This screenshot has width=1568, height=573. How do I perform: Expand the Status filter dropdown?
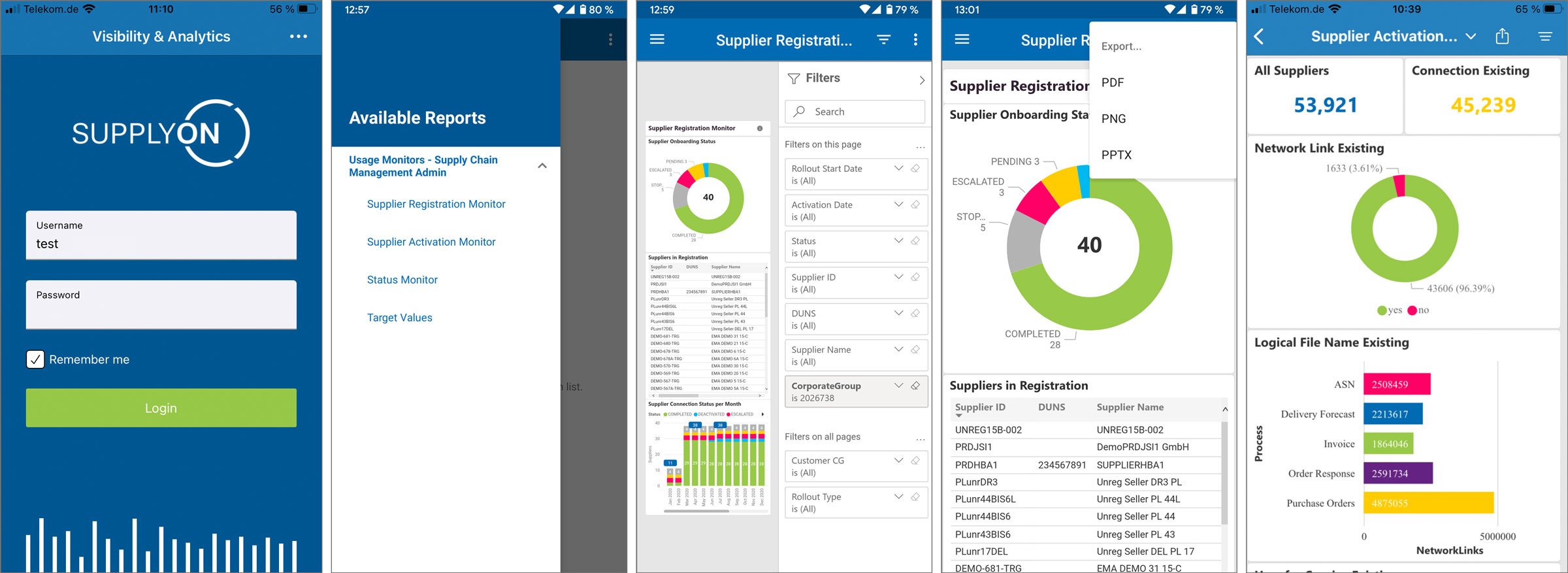pos(899,240)
